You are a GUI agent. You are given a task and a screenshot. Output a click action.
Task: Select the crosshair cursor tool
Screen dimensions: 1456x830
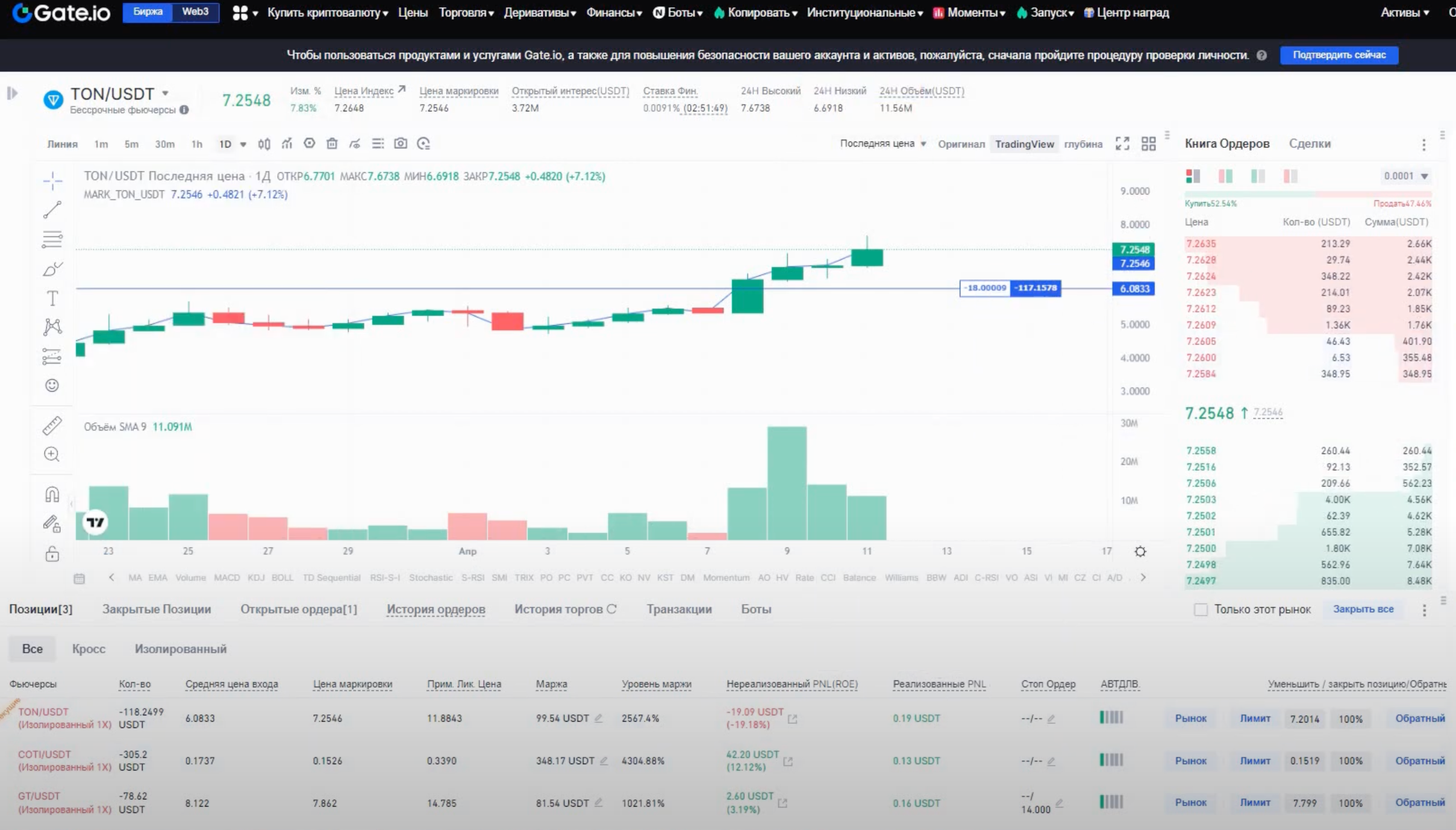point(52,180)
